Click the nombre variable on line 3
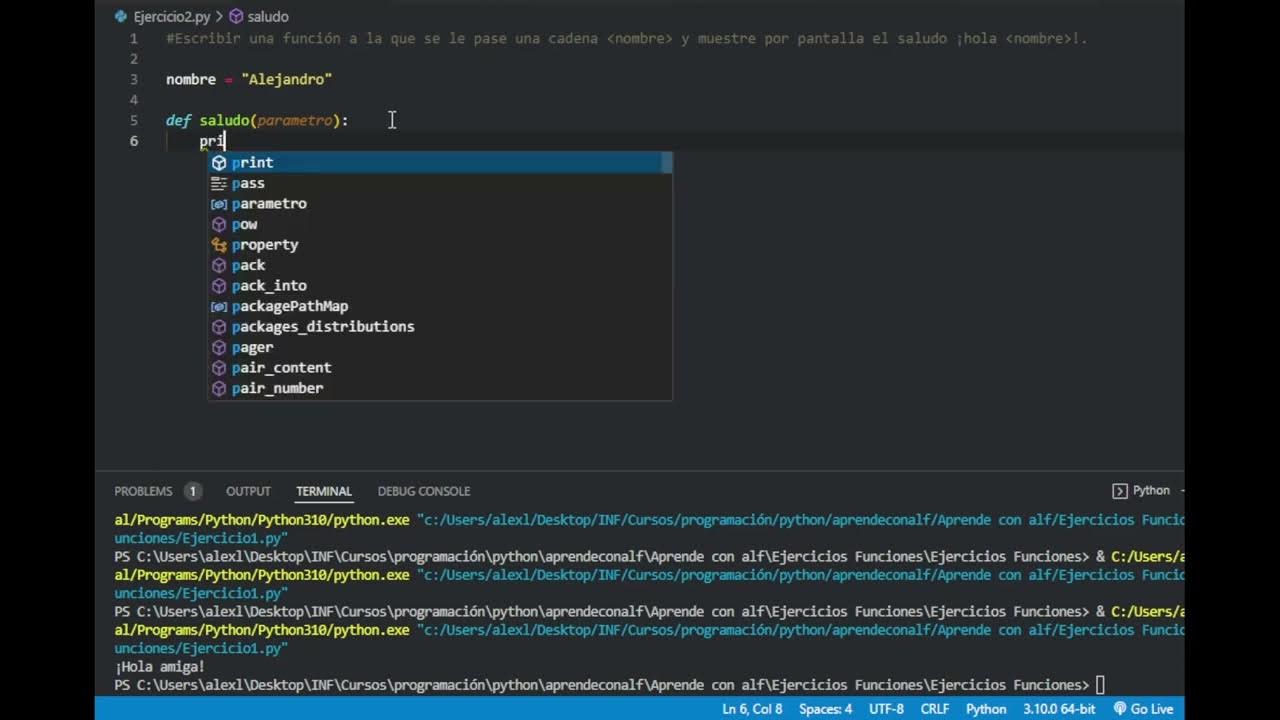Screen dimensions: 1280x720 click(x=191, y=79)
